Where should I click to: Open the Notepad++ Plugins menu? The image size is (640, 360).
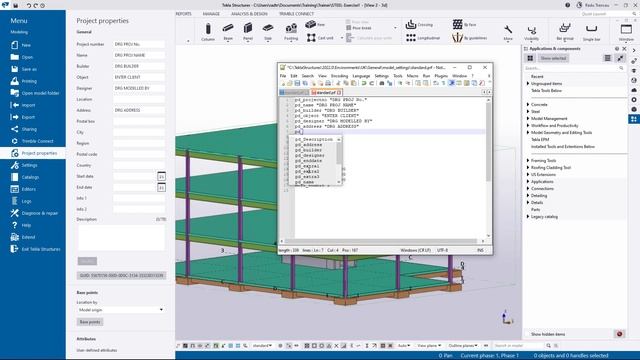tap(441, 76)
